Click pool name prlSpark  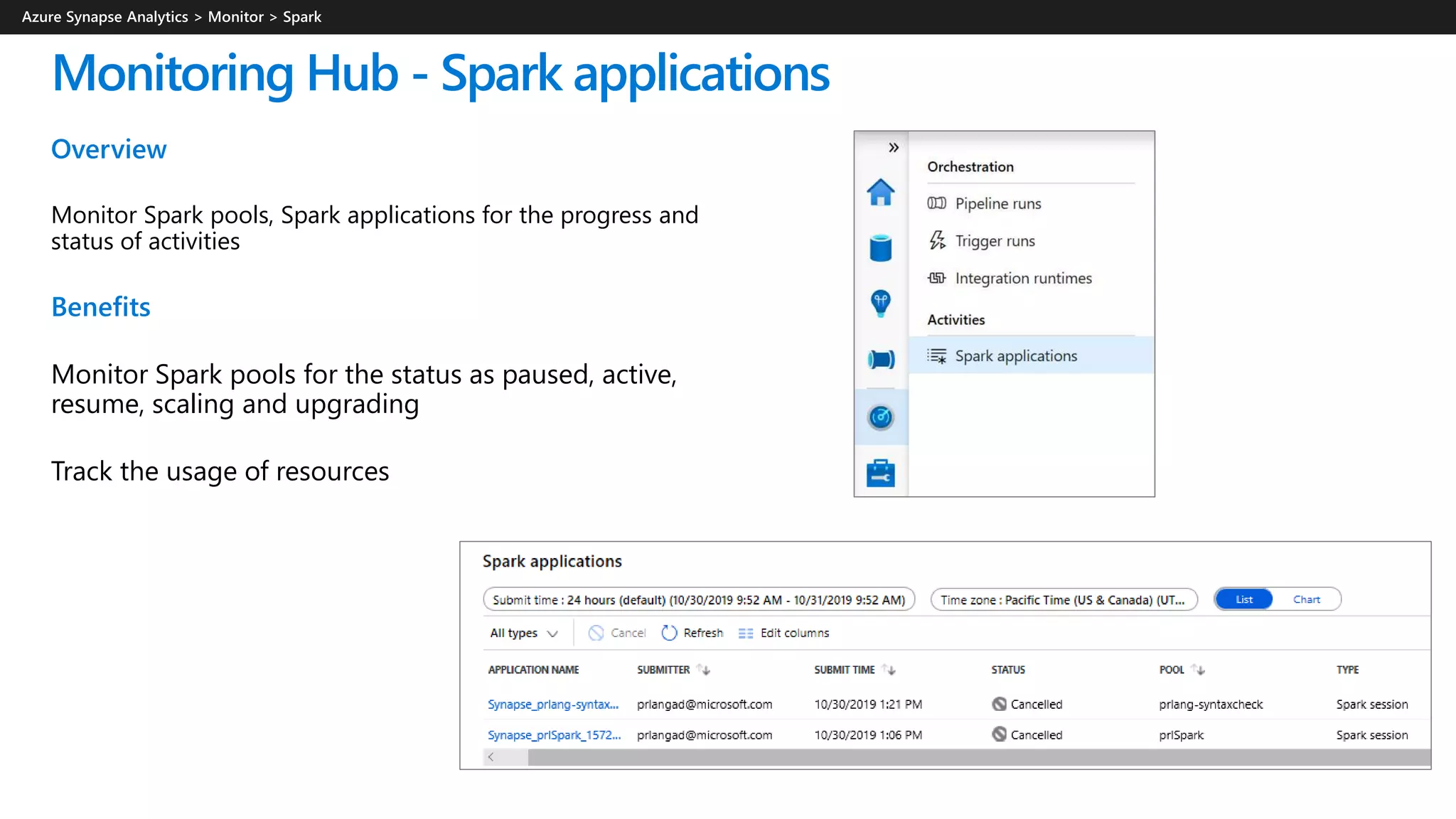1181,735
